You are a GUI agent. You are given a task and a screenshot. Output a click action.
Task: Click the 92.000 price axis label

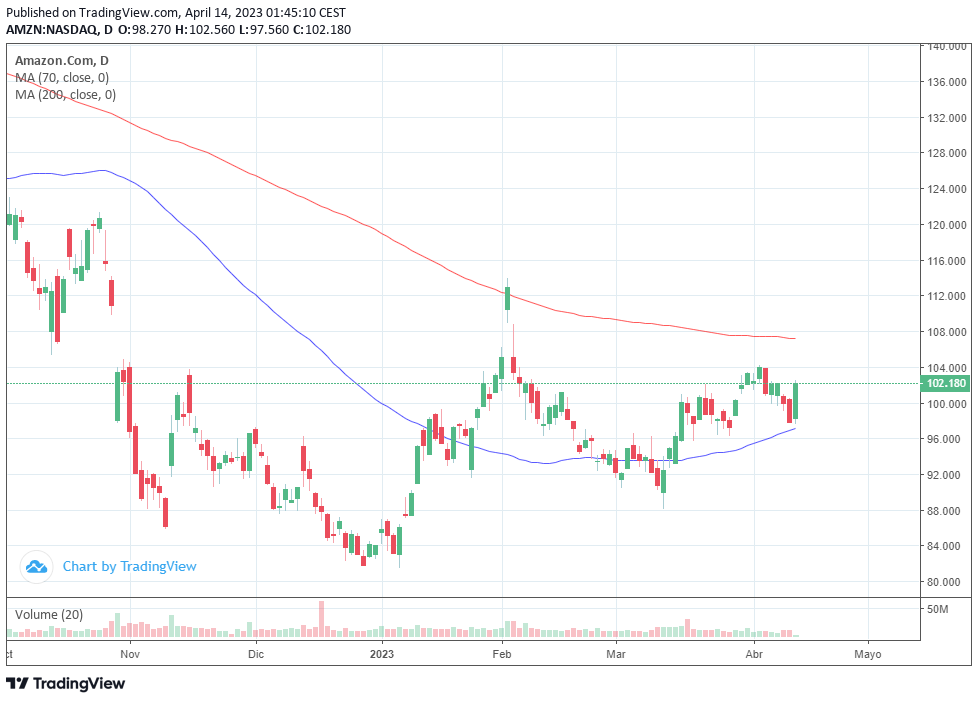pos(944,475)
